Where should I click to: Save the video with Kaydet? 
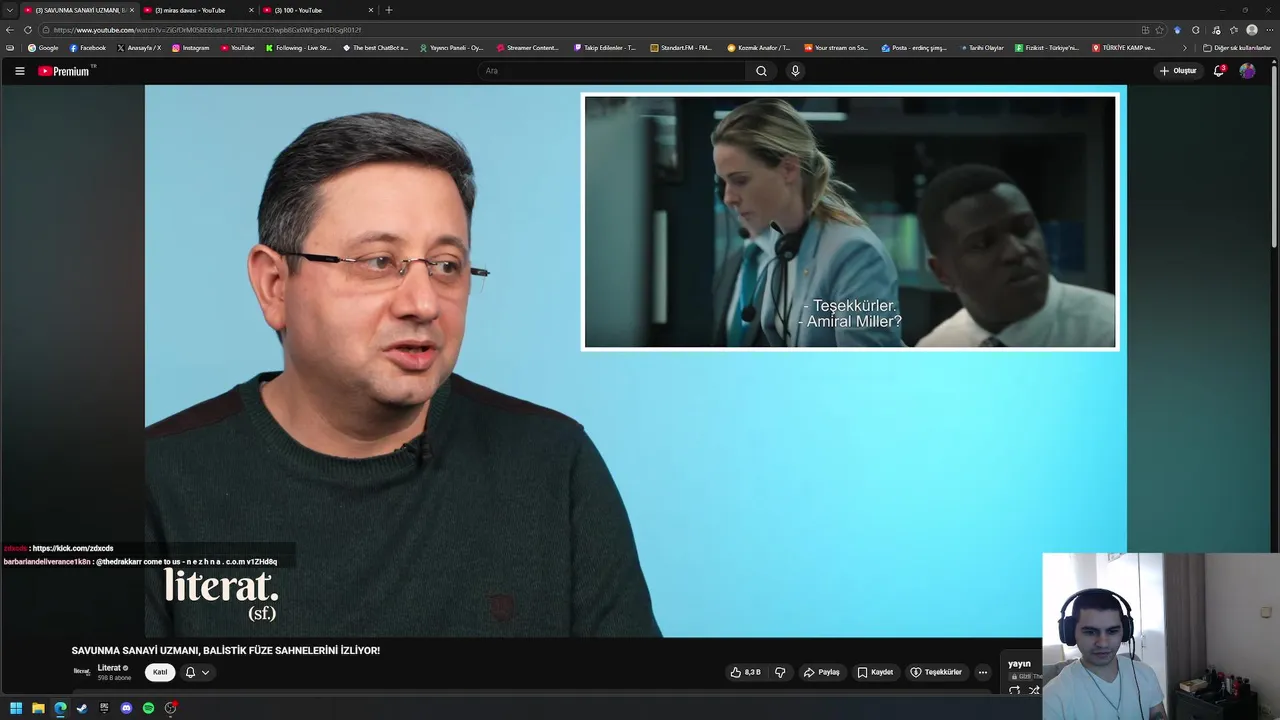point(875,672)
